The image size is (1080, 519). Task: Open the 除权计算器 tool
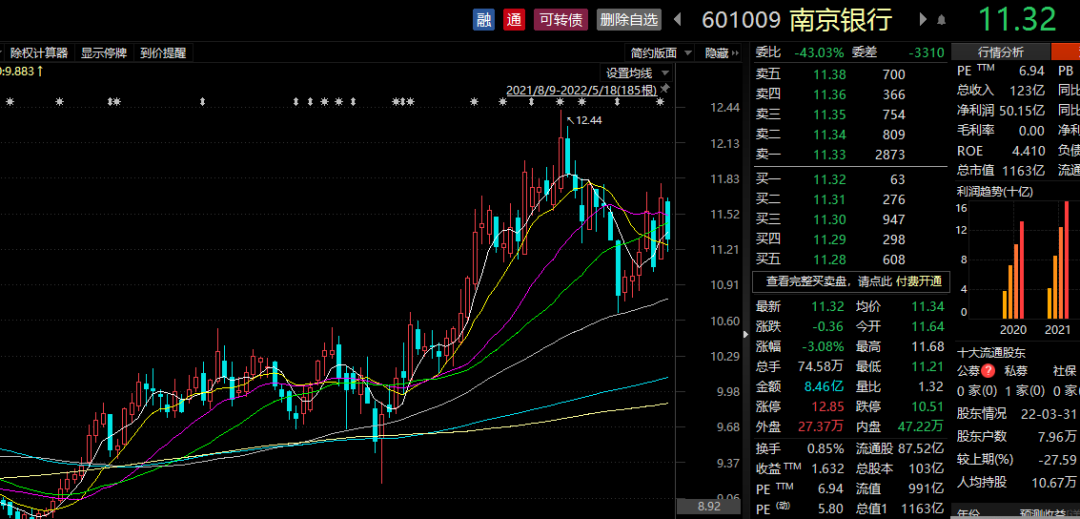[x=39, y=53]
